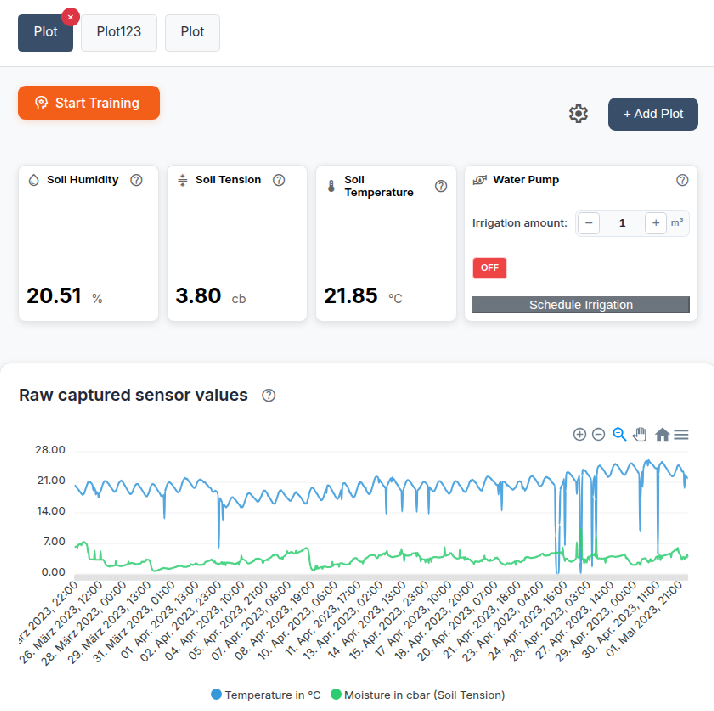Open Soil Humidity help icon
The image size is (714, 711).
tap(137, 180)
